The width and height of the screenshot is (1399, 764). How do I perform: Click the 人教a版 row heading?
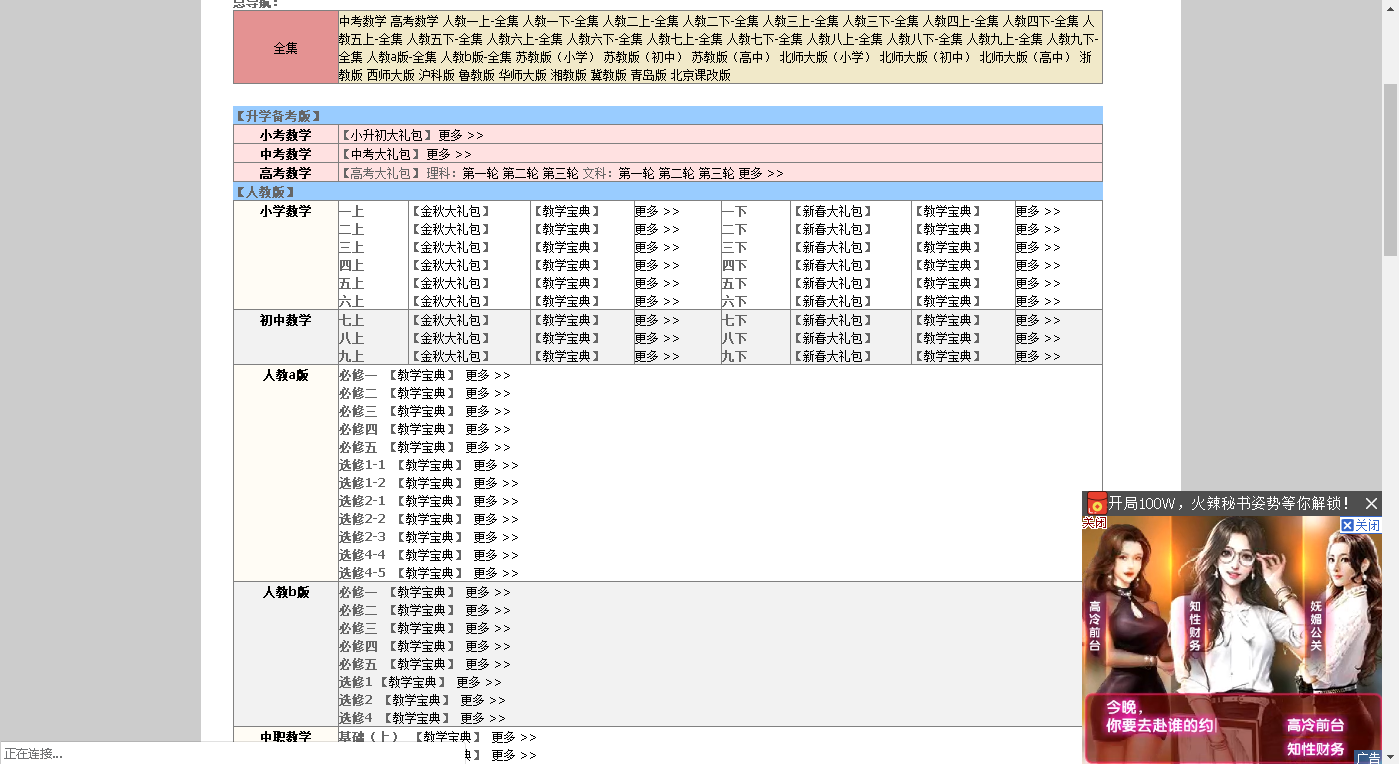coord(286,375)
